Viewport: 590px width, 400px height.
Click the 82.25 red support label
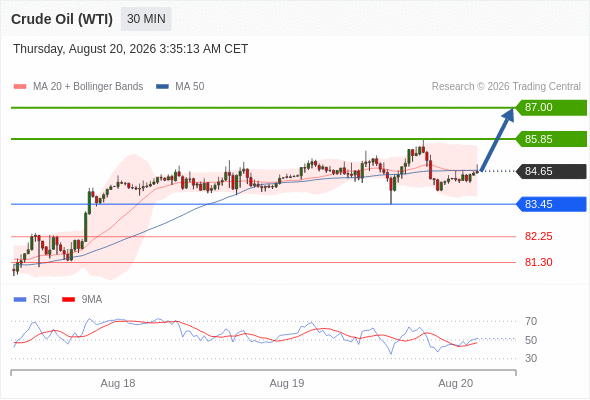click(538, 236)
